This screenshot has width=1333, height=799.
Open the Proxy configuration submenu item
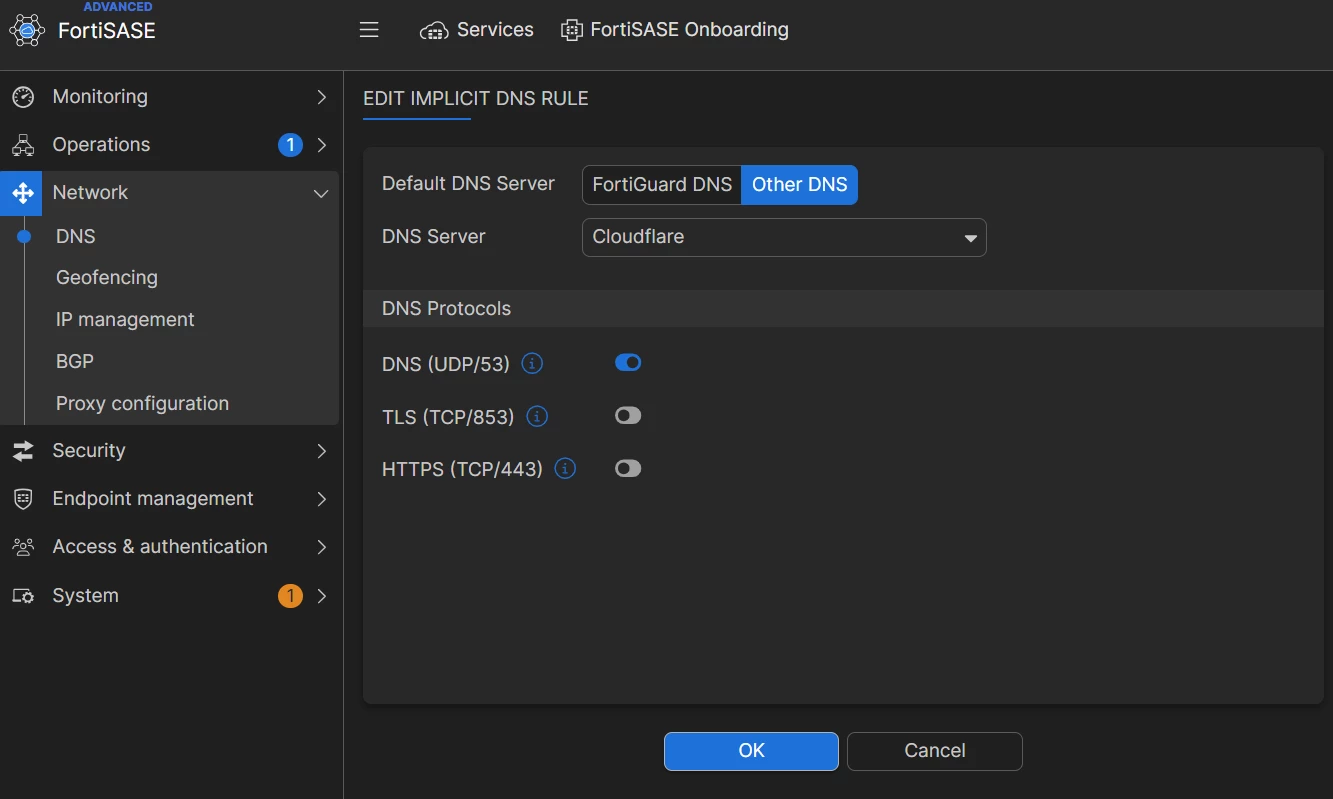click(x=142, y=404)
